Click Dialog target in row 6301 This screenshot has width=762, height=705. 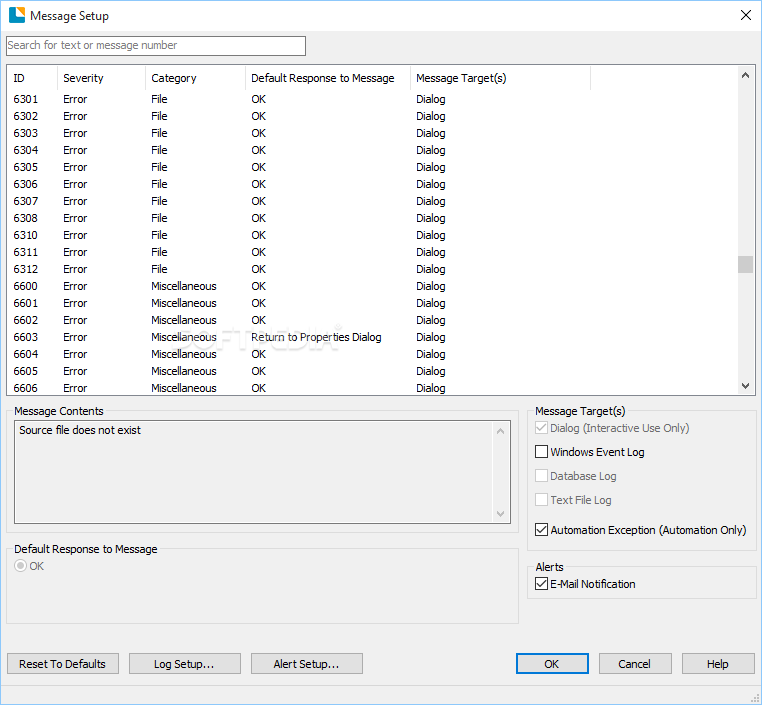click(431, 99)
